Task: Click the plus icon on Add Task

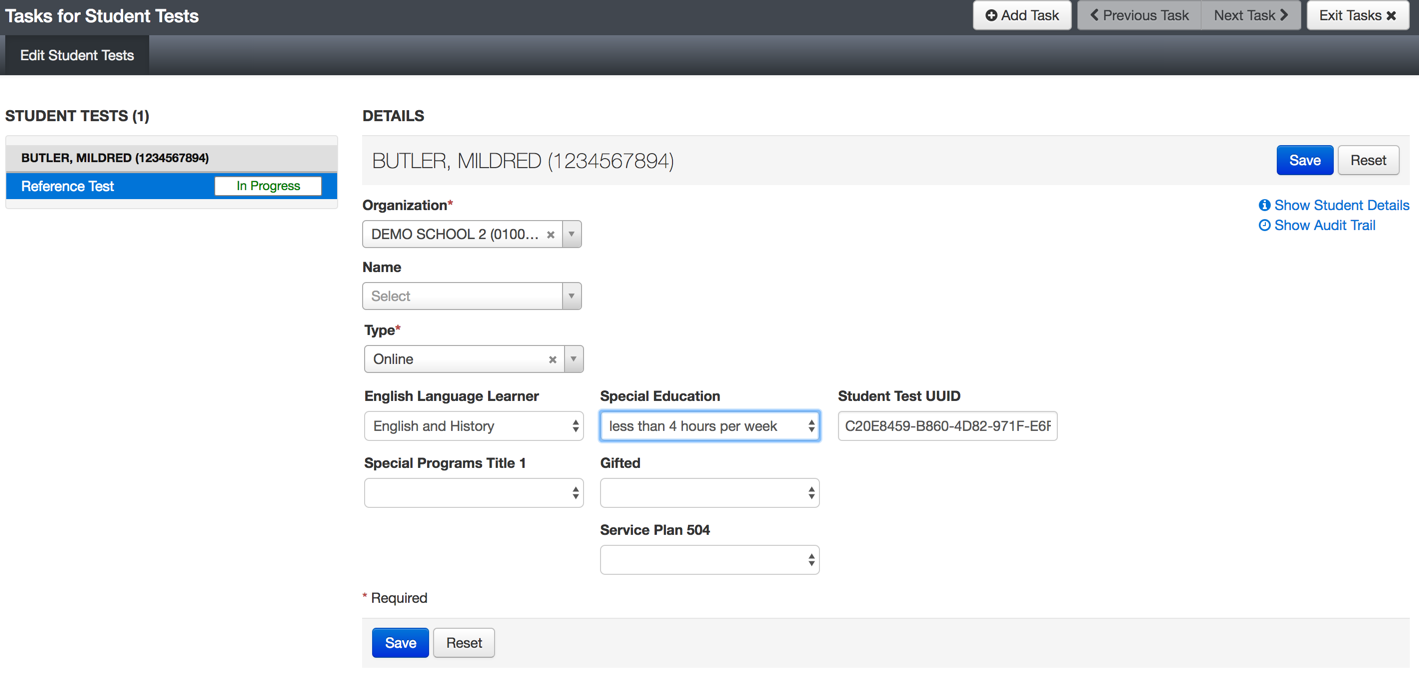Action: [x=991, y=15]
